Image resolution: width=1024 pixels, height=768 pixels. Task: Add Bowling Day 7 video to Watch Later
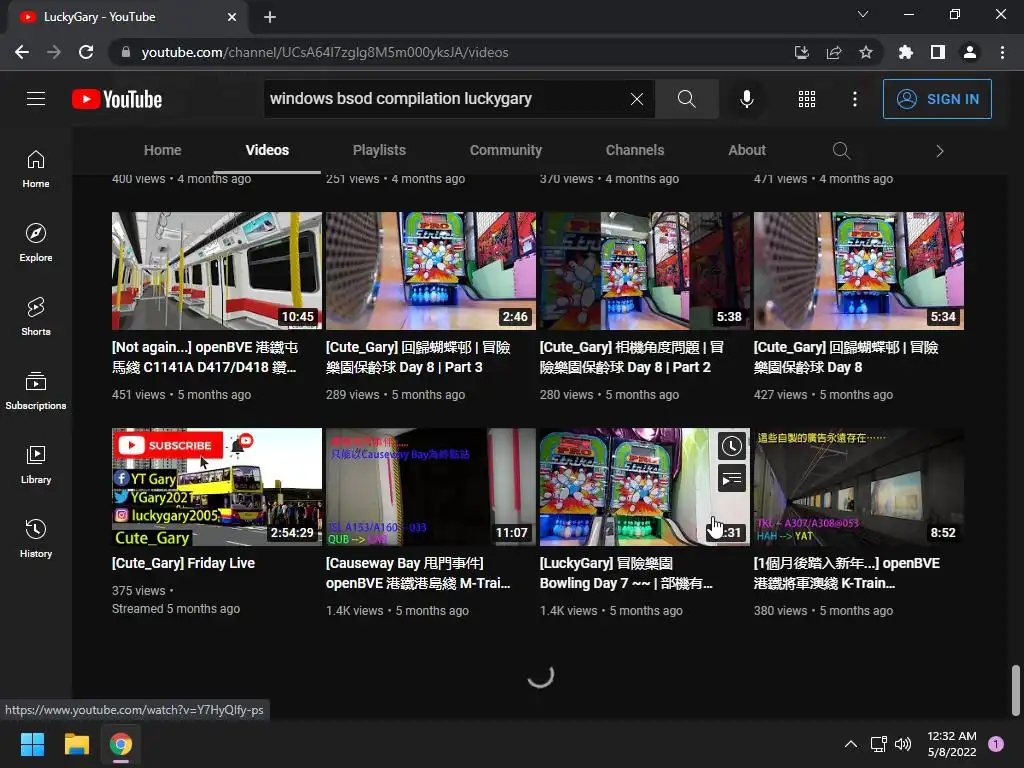click(x=732, y=447)
